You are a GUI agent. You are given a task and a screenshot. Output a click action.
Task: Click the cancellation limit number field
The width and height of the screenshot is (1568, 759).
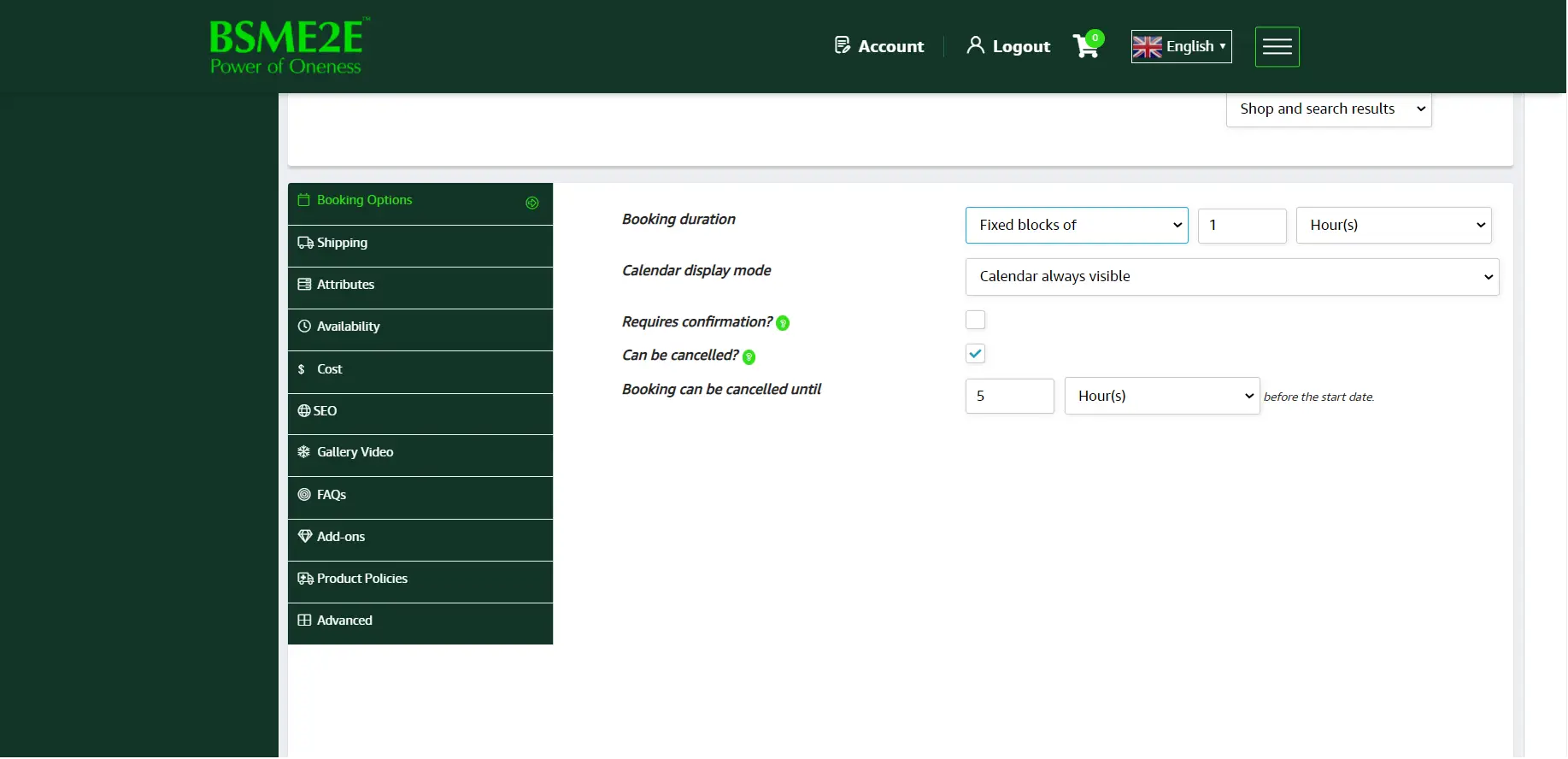pyautogui.click(x=1009, y=397)
